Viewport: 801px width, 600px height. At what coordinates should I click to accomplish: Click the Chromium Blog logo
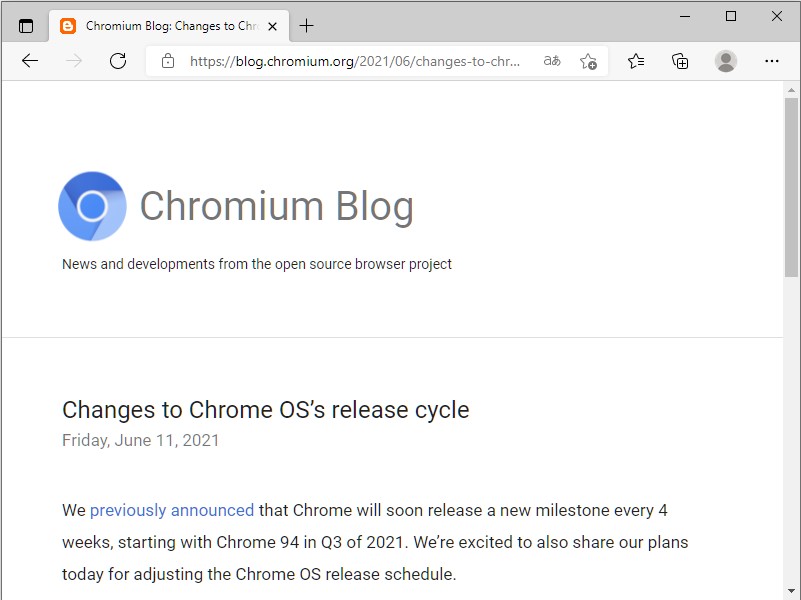(x=92, y=206)
